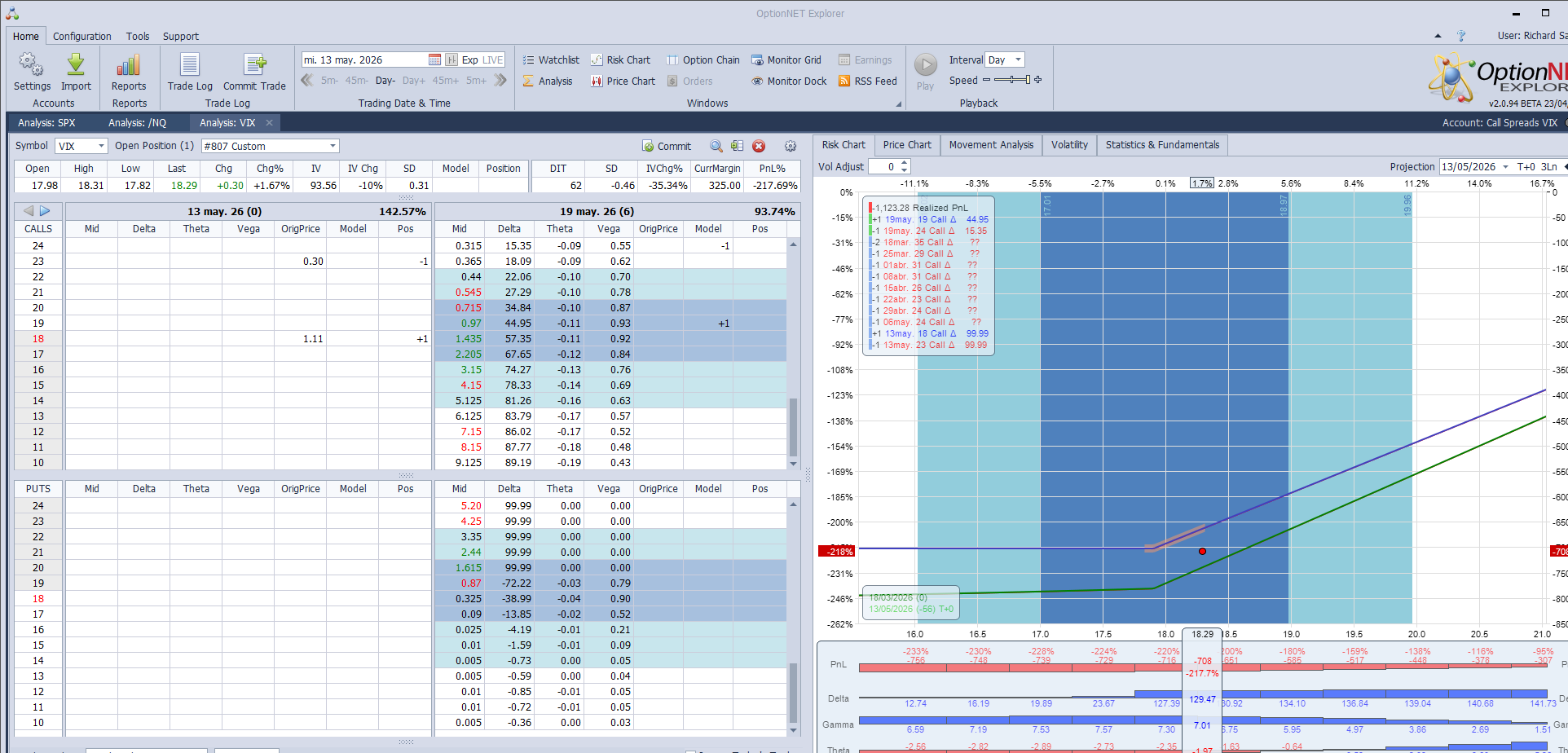Collapse the ribbon with up arrow

pyautogui.click(x=1438, y=36)
